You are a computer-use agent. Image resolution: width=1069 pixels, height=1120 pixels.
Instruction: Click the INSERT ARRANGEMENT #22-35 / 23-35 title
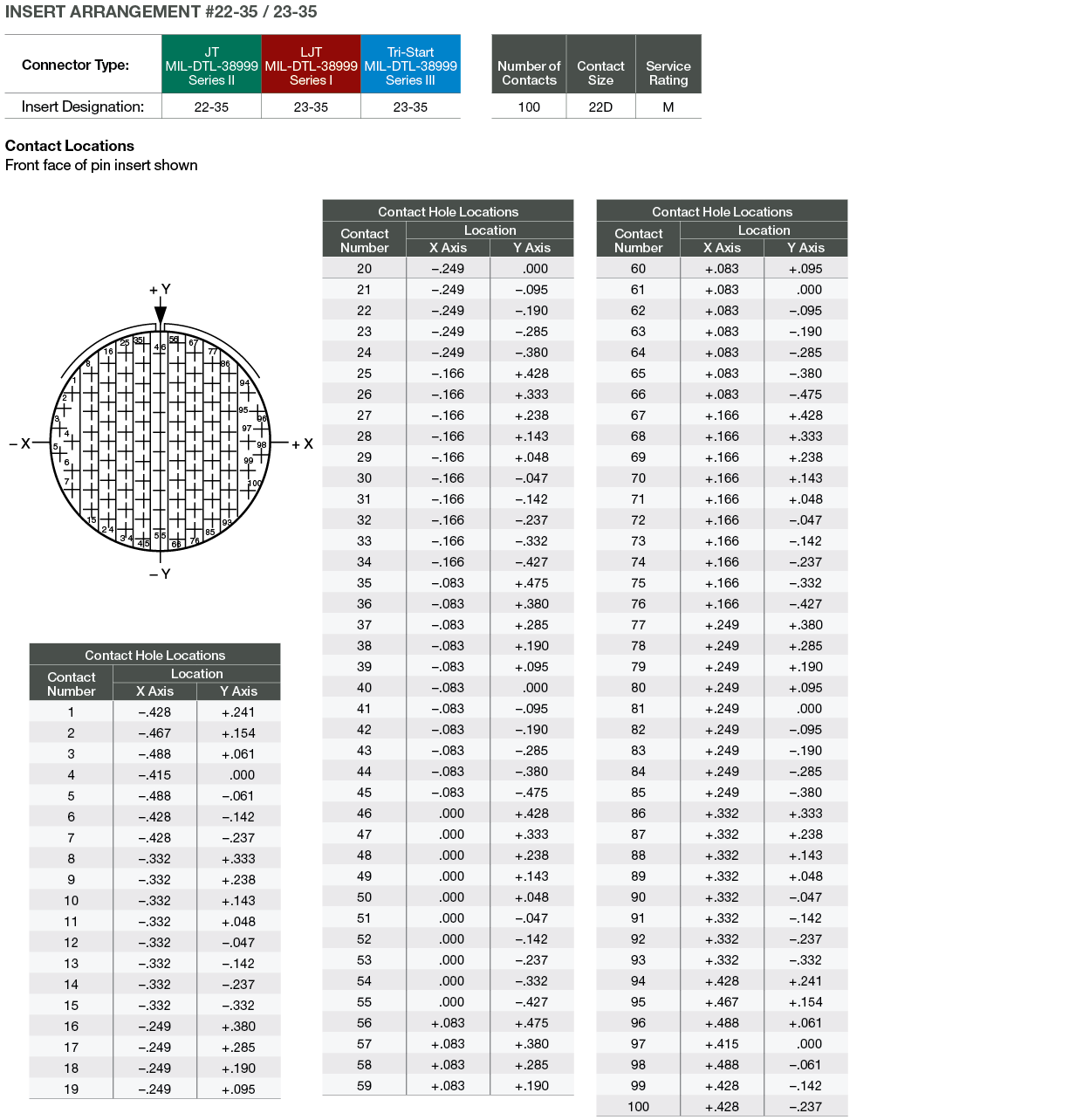161,11
